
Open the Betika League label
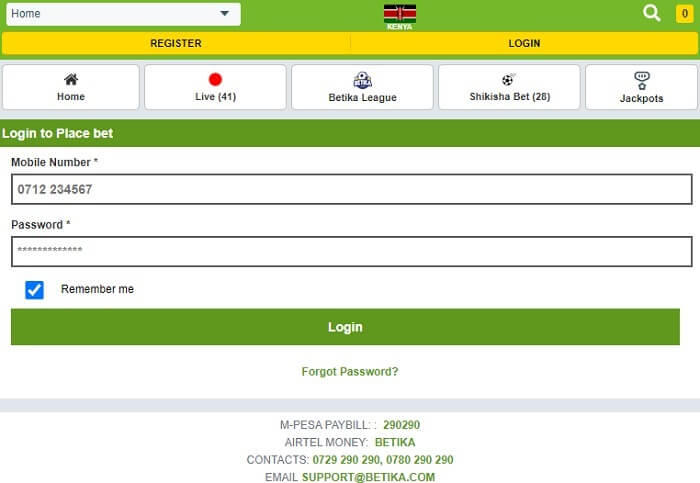point(362,97)
